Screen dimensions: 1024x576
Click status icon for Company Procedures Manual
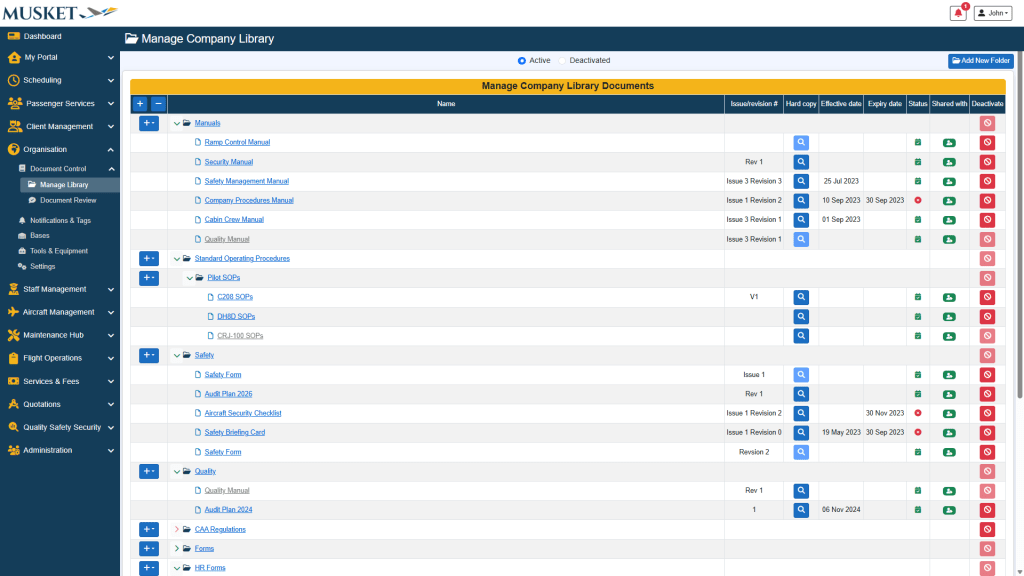(x=917, y=200)
